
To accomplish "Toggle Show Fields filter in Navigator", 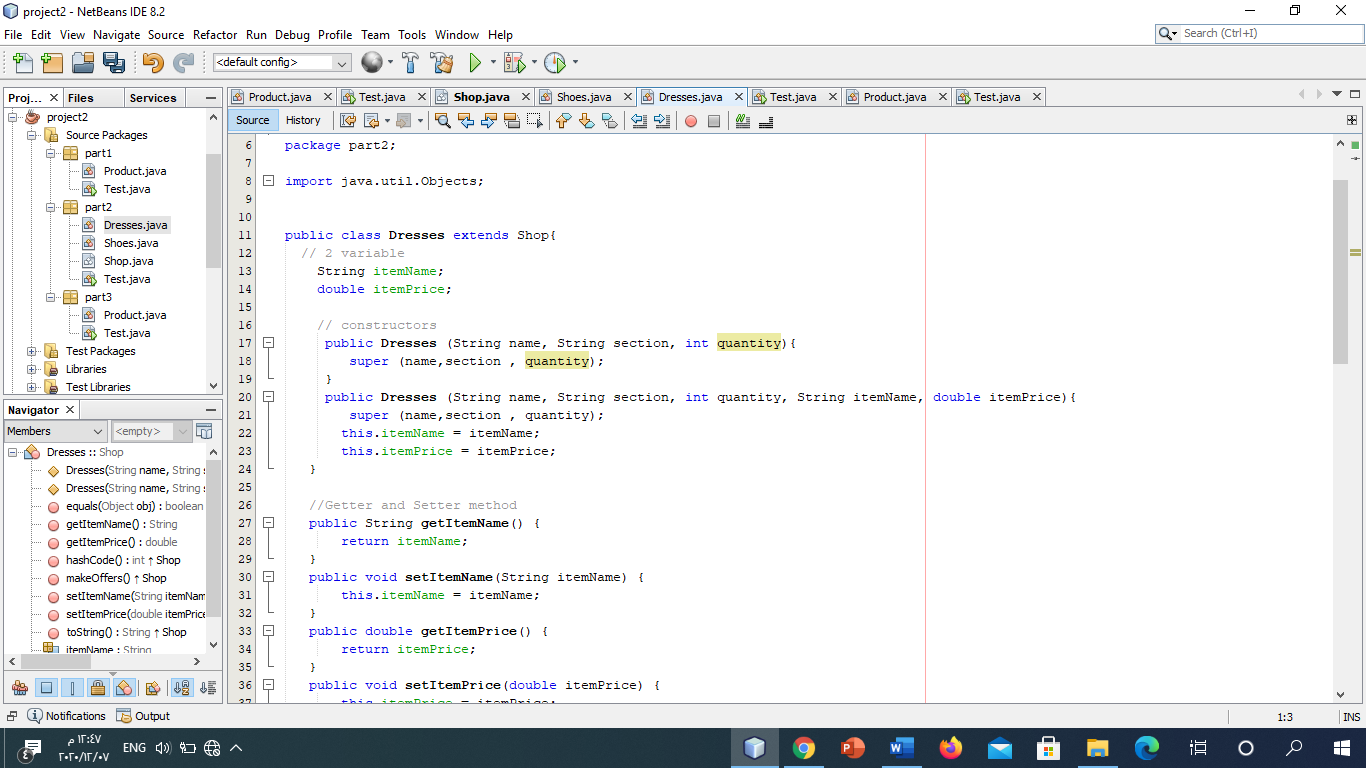I will (46, 688).
